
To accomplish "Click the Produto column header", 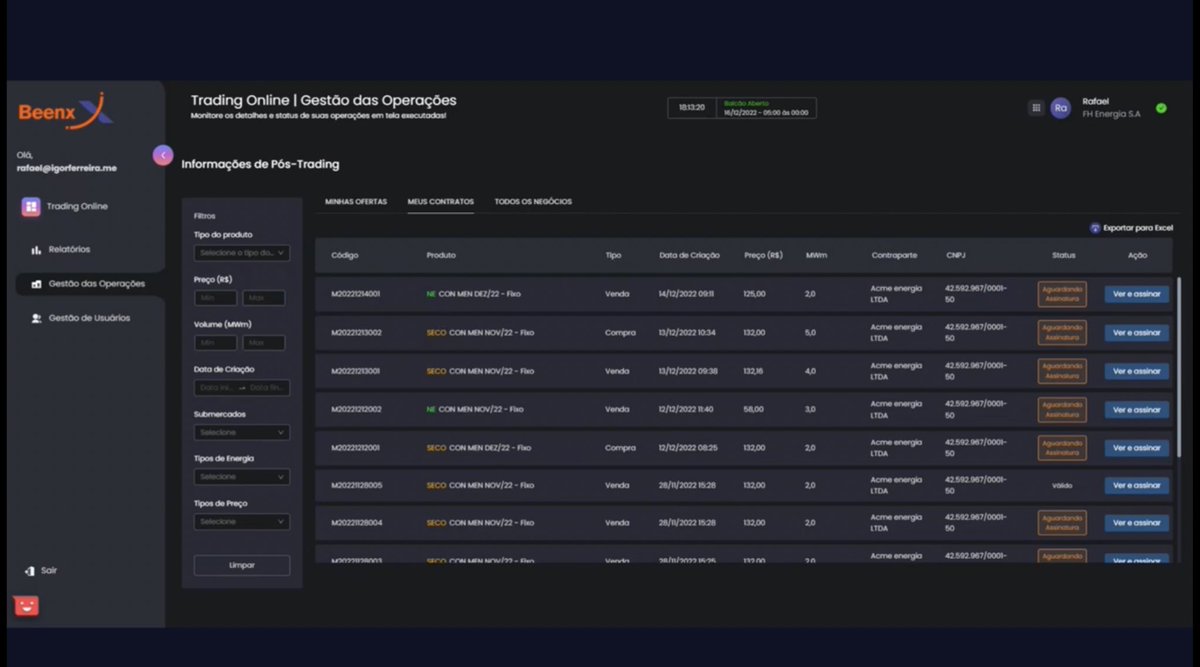I will 441,256.
